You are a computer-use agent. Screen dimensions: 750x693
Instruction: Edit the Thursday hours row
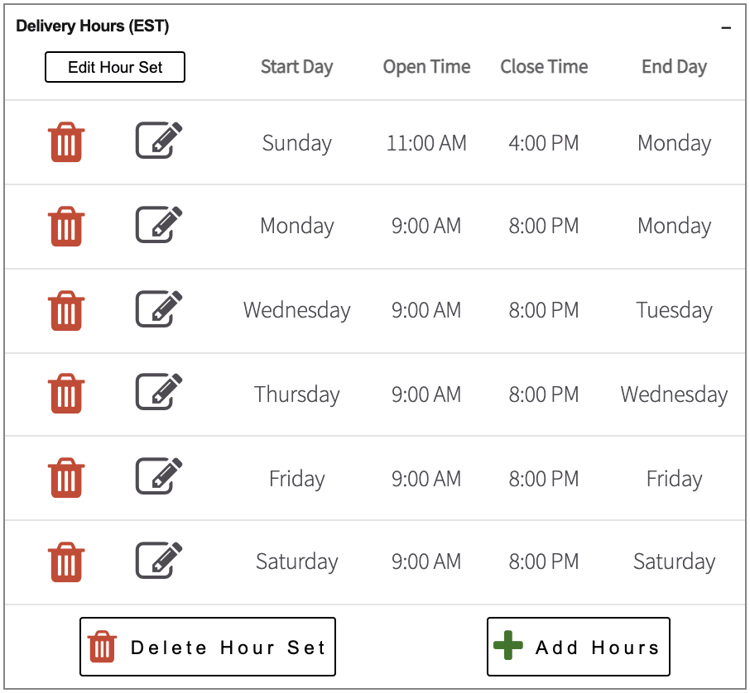click(159, 391)
